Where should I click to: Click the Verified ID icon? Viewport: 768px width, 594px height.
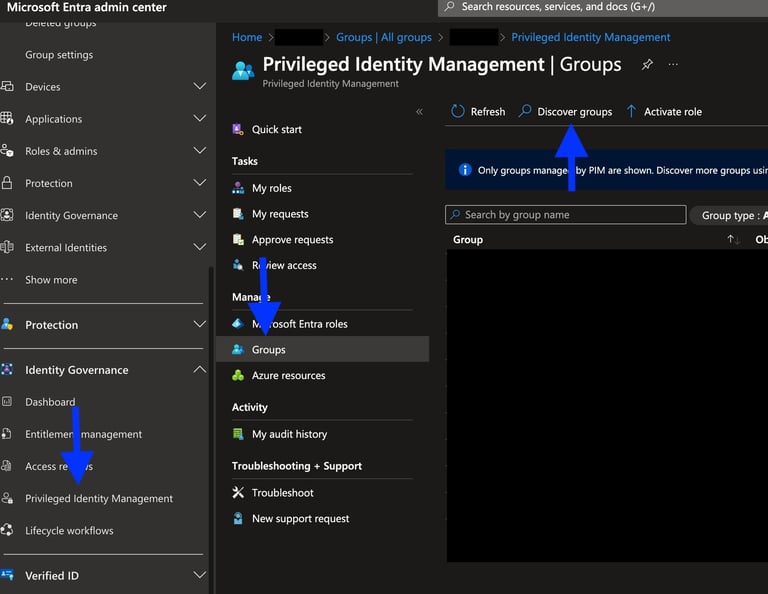7,575
